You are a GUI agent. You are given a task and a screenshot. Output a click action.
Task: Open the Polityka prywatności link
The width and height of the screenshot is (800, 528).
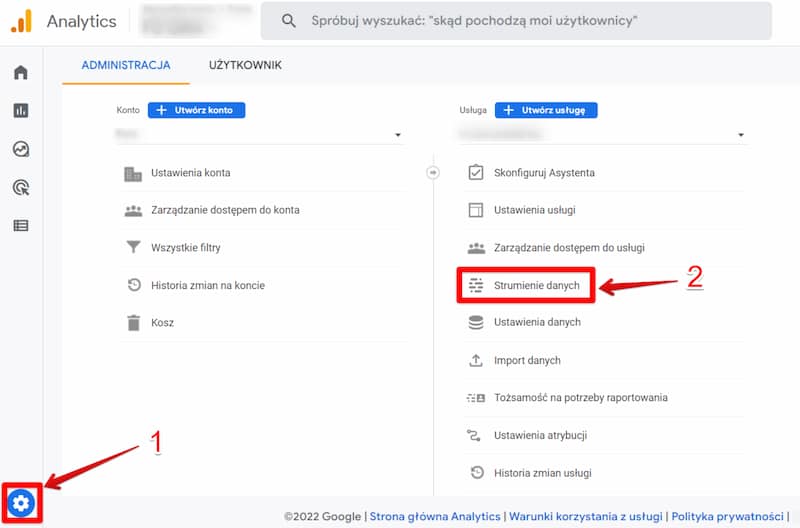(x=728, y=516)
